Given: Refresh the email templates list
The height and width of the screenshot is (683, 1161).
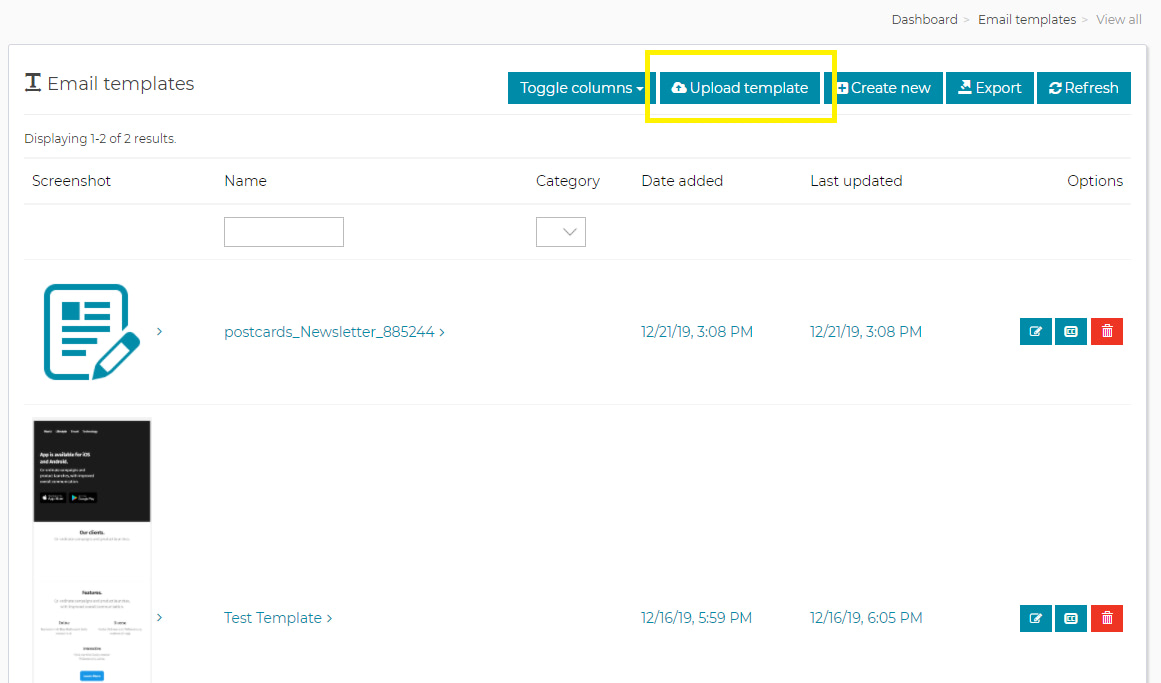Looking at the screenshot, I should click(1083, 87).
